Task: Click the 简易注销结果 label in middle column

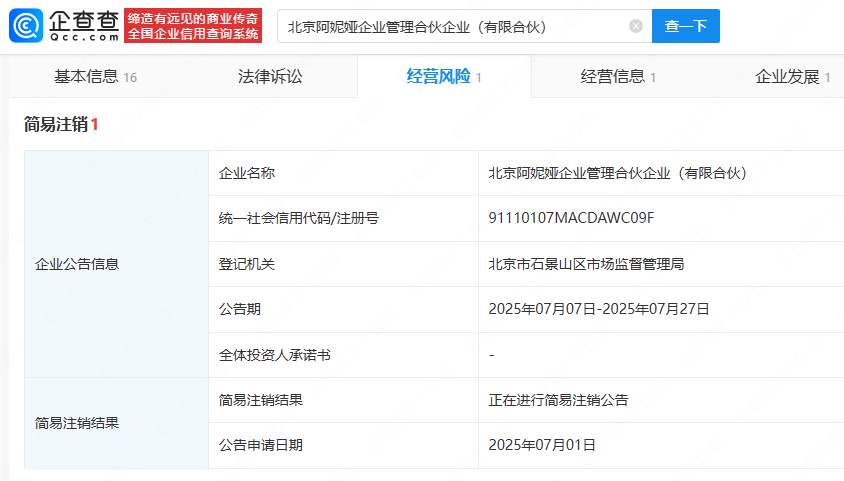Action: click(261, 400)
